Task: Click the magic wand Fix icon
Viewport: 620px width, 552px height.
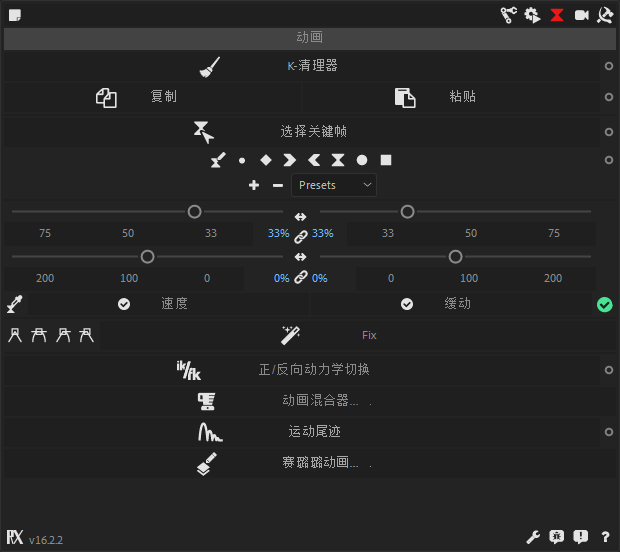Action: point(290,335)
